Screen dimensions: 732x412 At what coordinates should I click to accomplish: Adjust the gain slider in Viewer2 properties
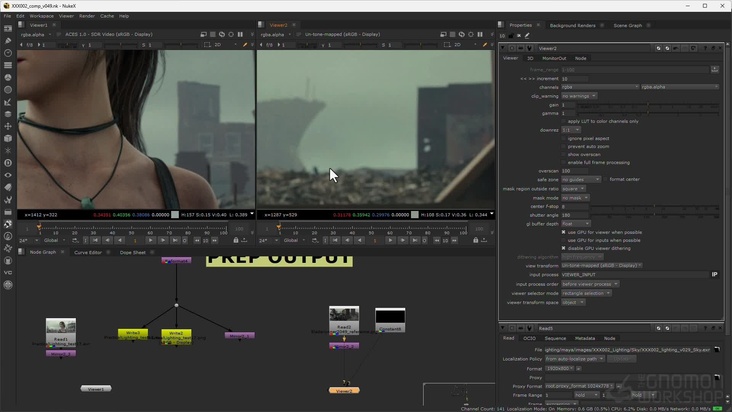648,105
